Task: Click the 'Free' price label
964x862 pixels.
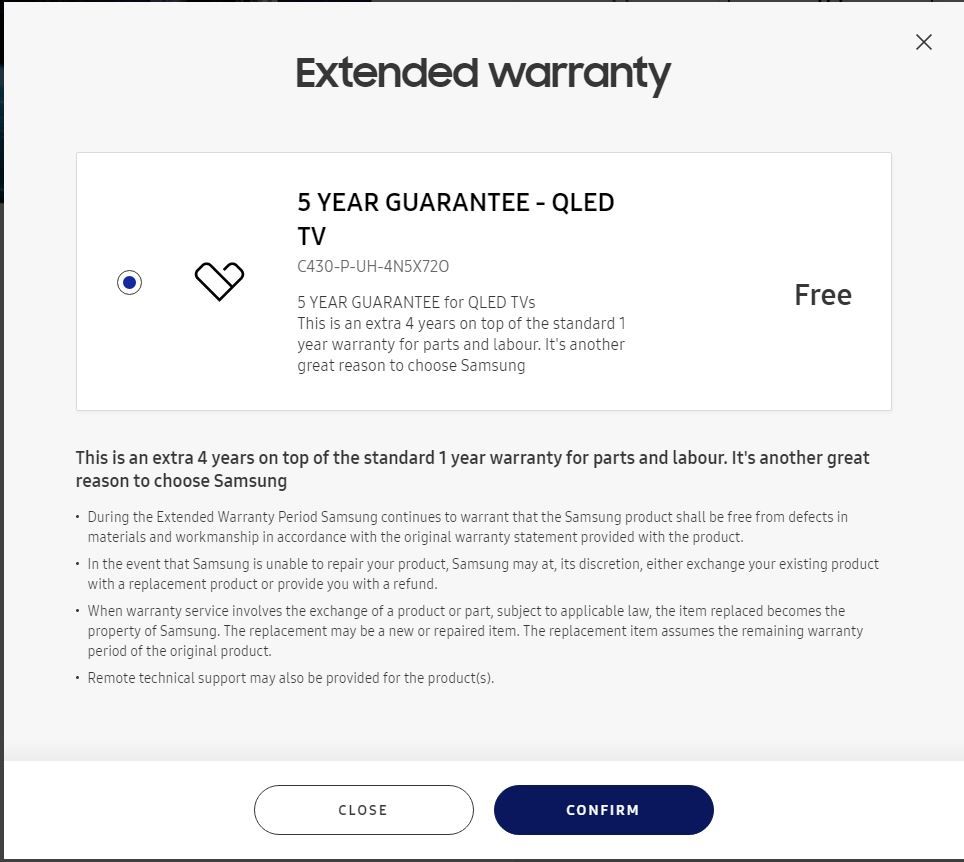Action: (x=822, y=295)
